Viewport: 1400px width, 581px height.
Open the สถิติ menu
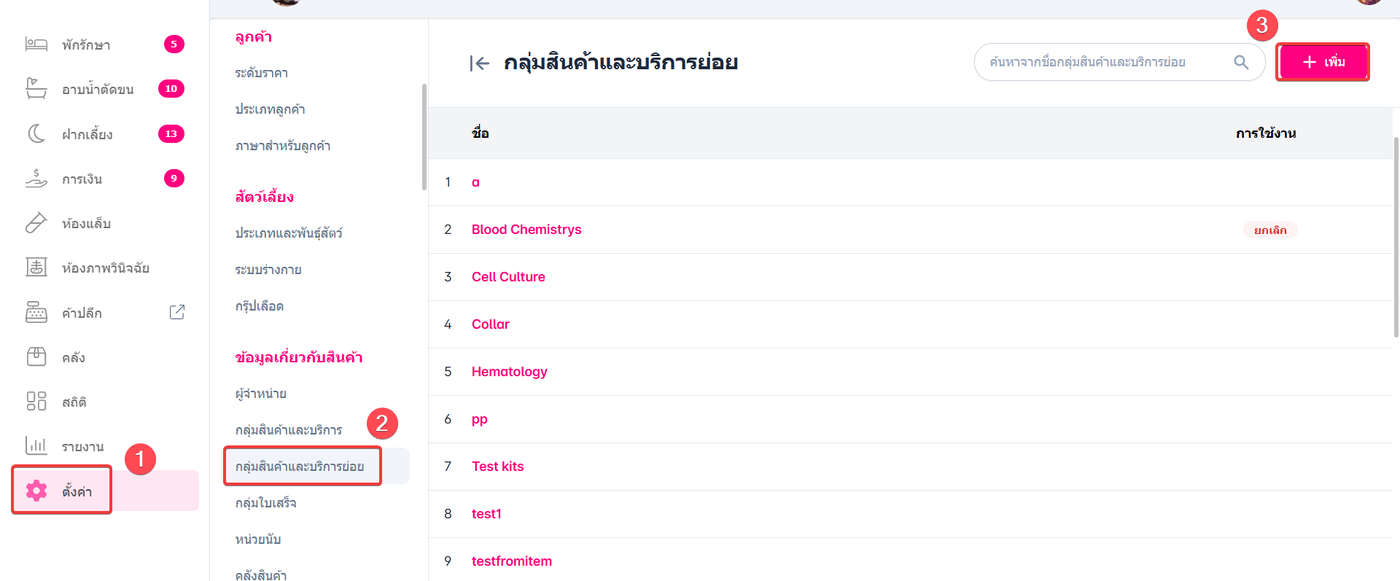pos(74,402)
